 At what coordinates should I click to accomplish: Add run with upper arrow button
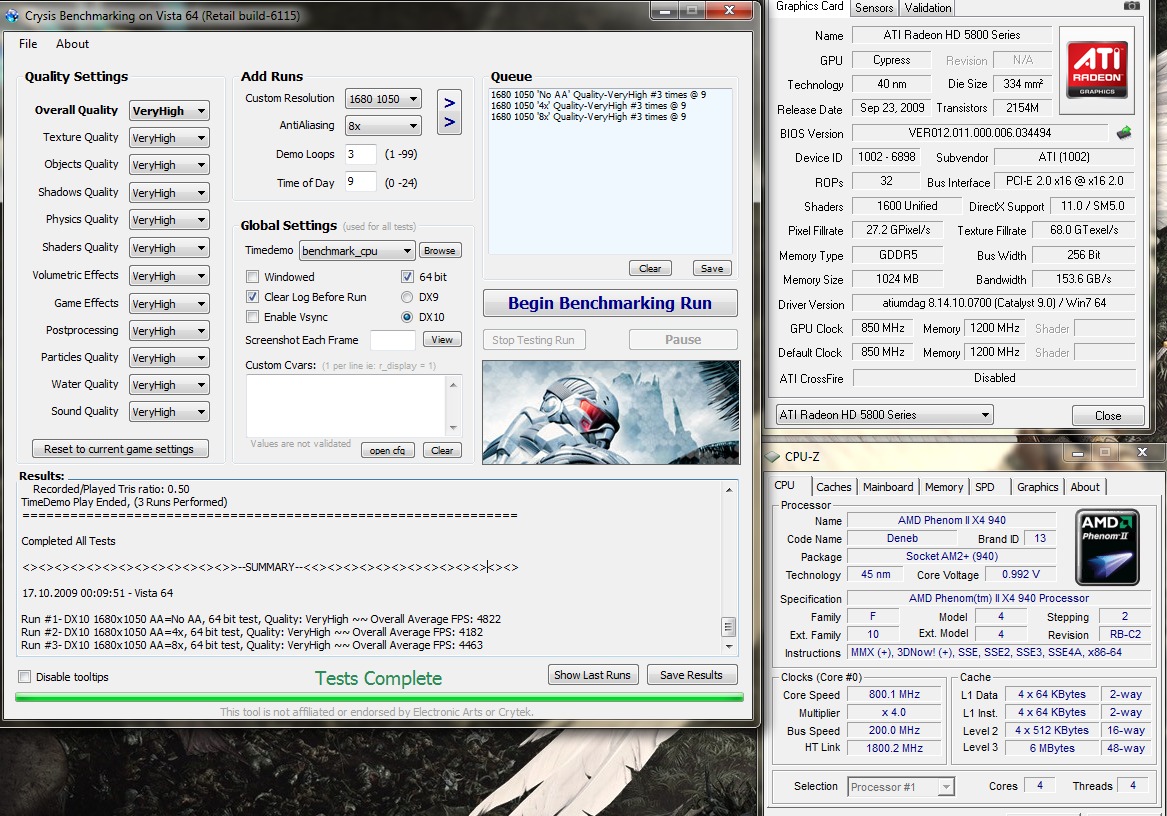[450, 103]
